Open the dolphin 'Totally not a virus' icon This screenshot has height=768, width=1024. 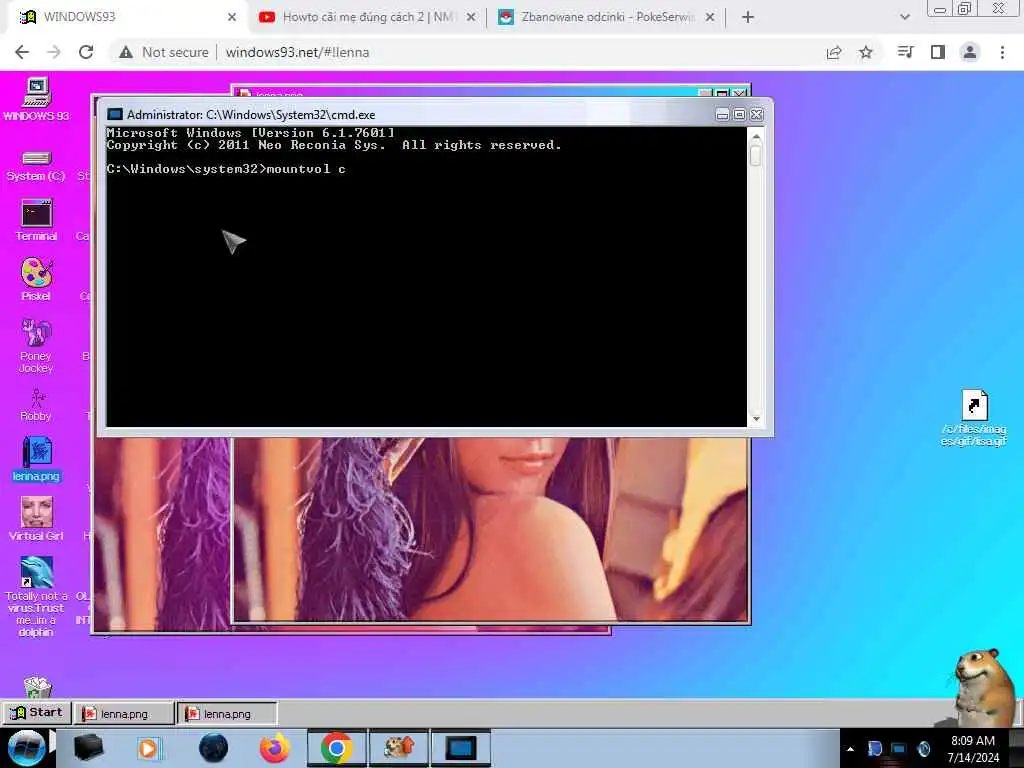click(x=37, y=596)
